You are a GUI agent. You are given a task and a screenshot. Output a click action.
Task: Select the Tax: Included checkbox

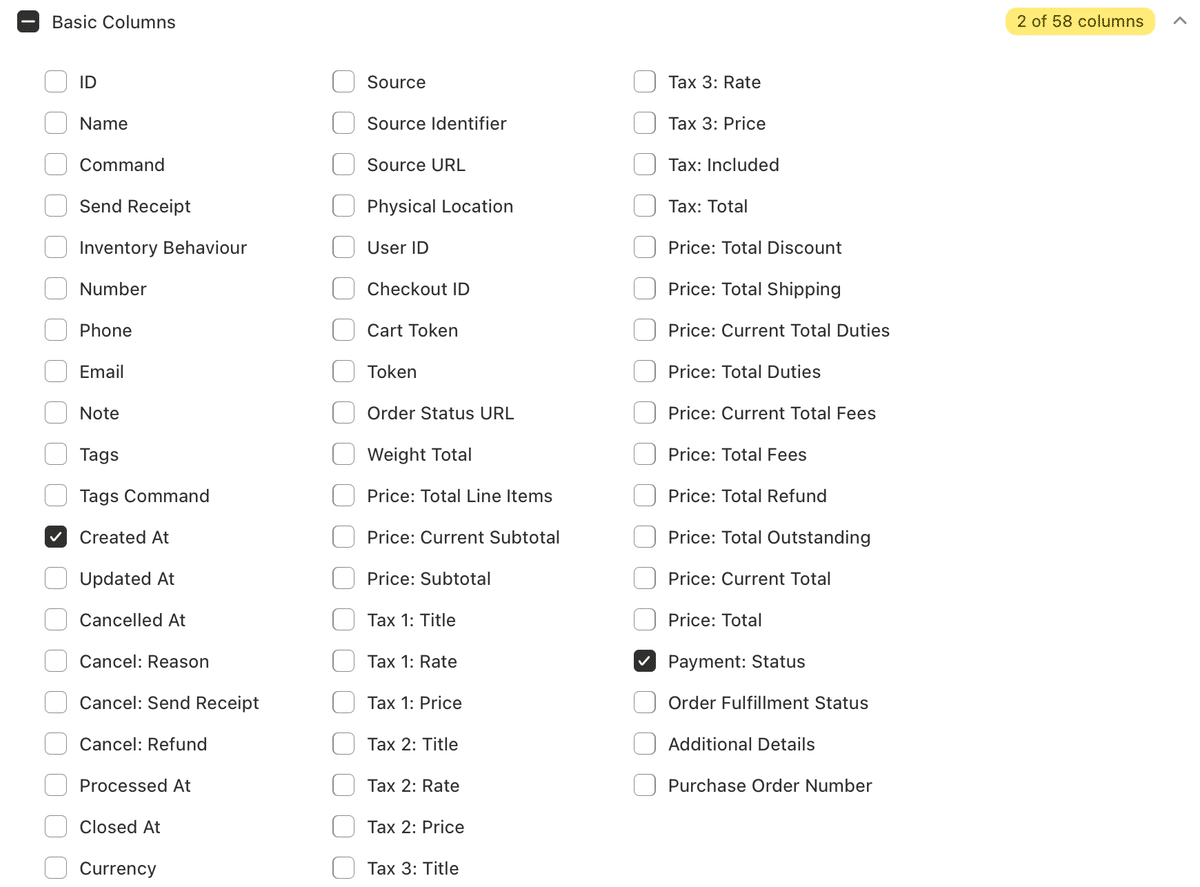tap(645, 165)
